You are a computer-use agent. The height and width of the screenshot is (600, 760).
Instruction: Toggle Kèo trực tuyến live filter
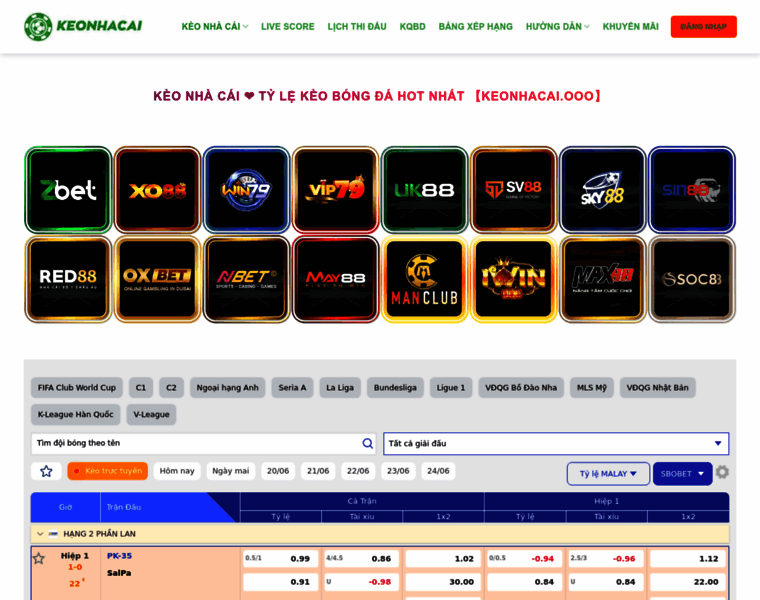tap(108, 471)
